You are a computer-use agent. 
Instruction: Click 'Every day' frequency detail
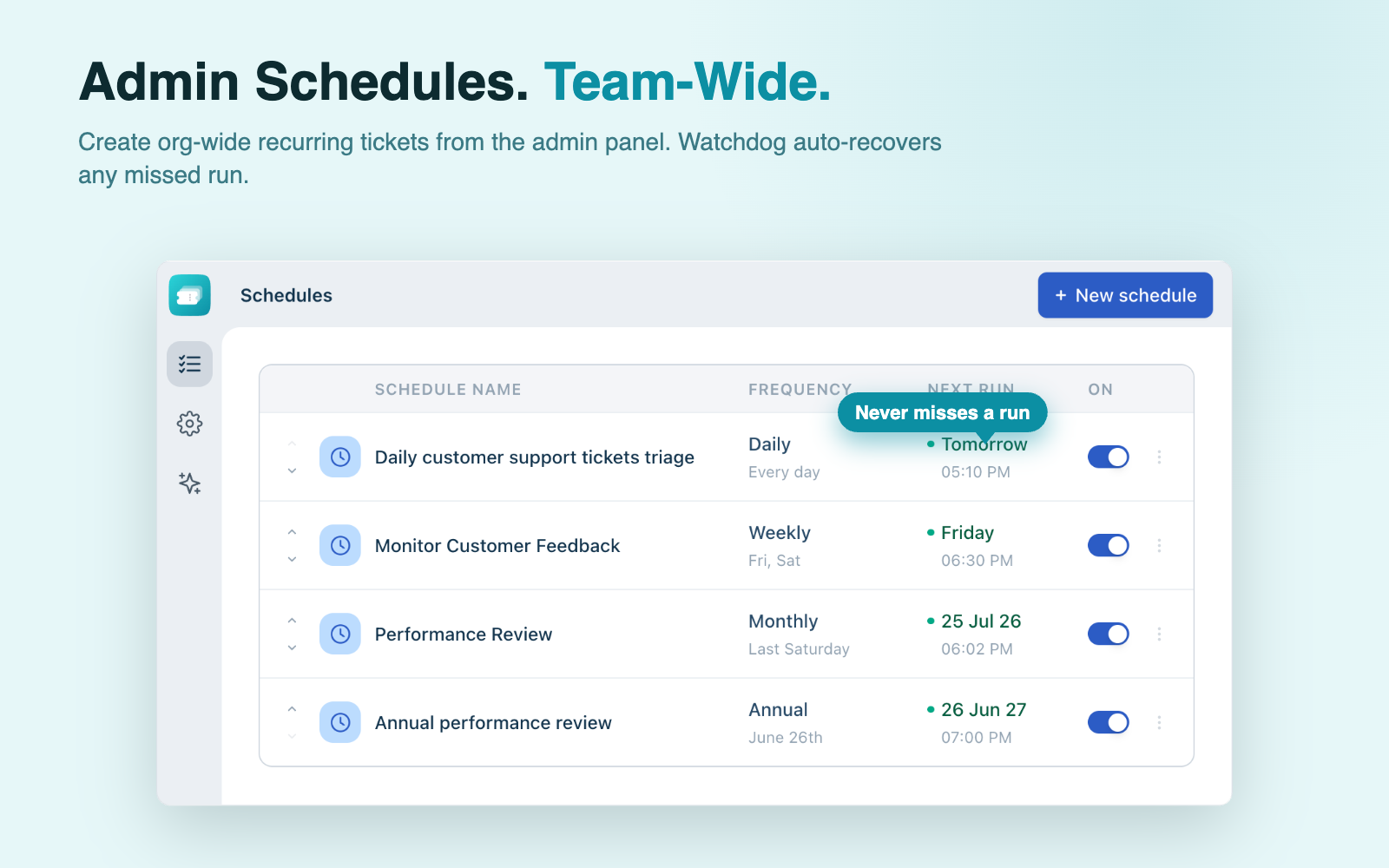coord(784,472)
